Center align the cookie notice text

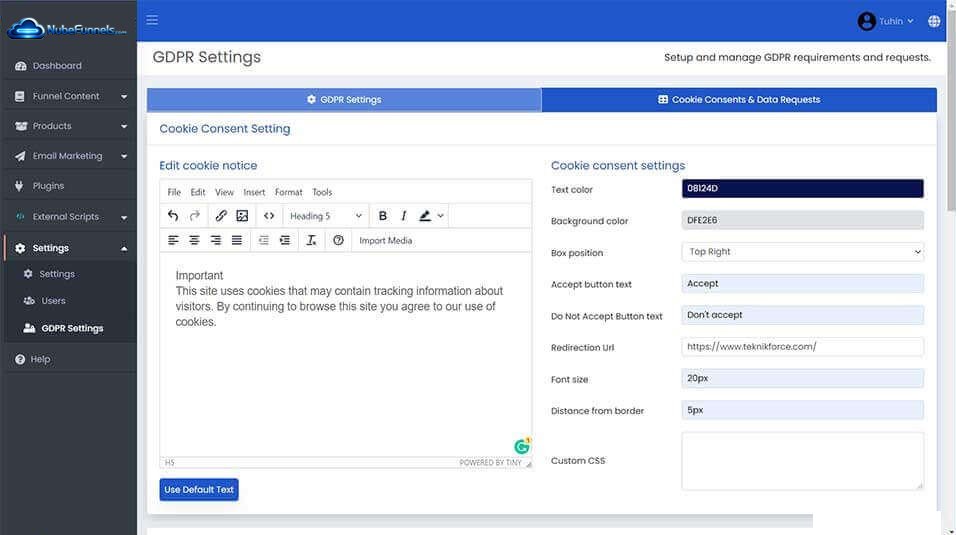tap(194, 241)
